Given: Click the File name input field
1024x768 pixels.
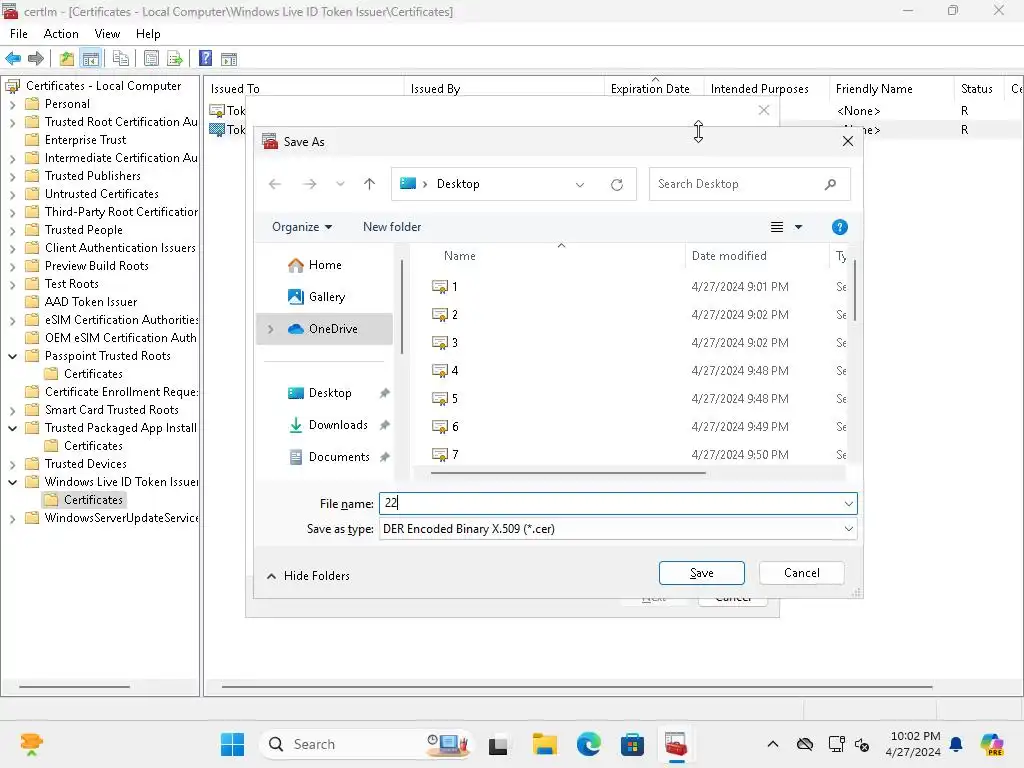Looking at the screenshot, I should point(611,504).
